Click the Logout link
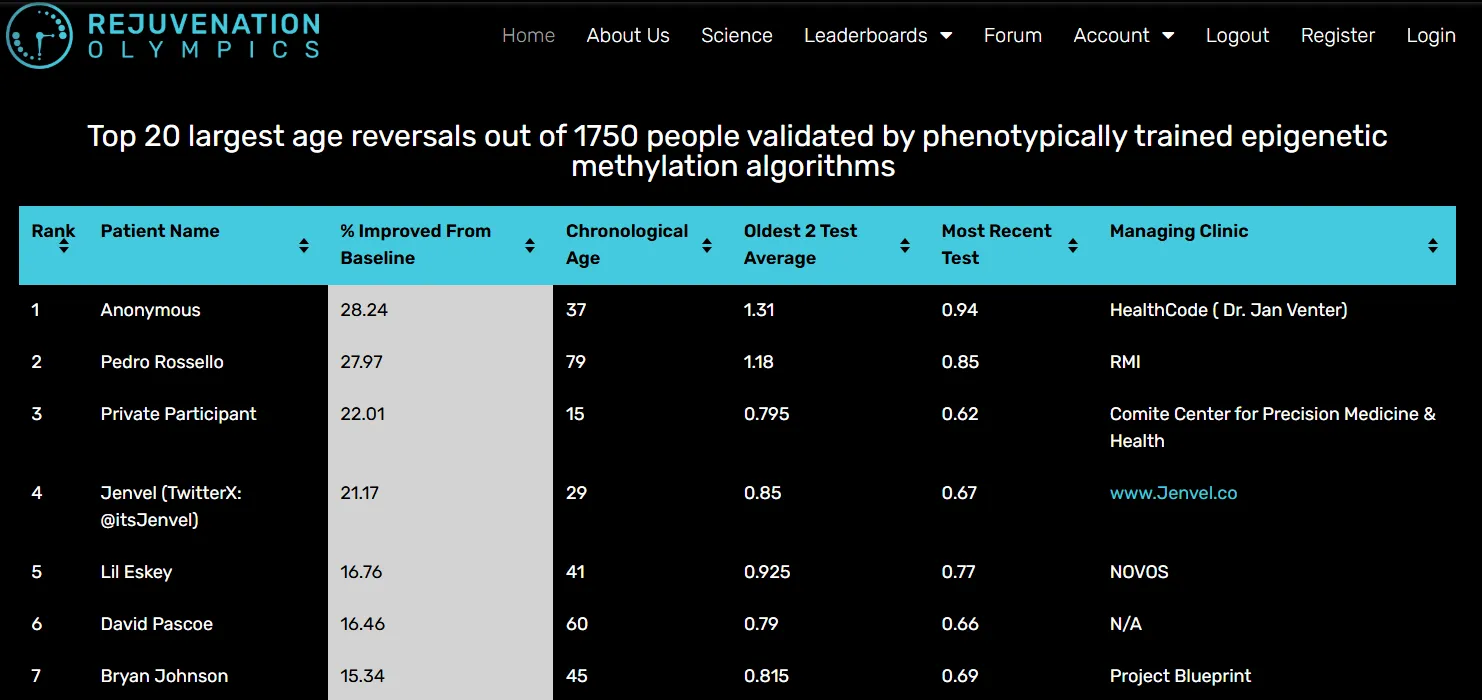 tap(1237, 35)
